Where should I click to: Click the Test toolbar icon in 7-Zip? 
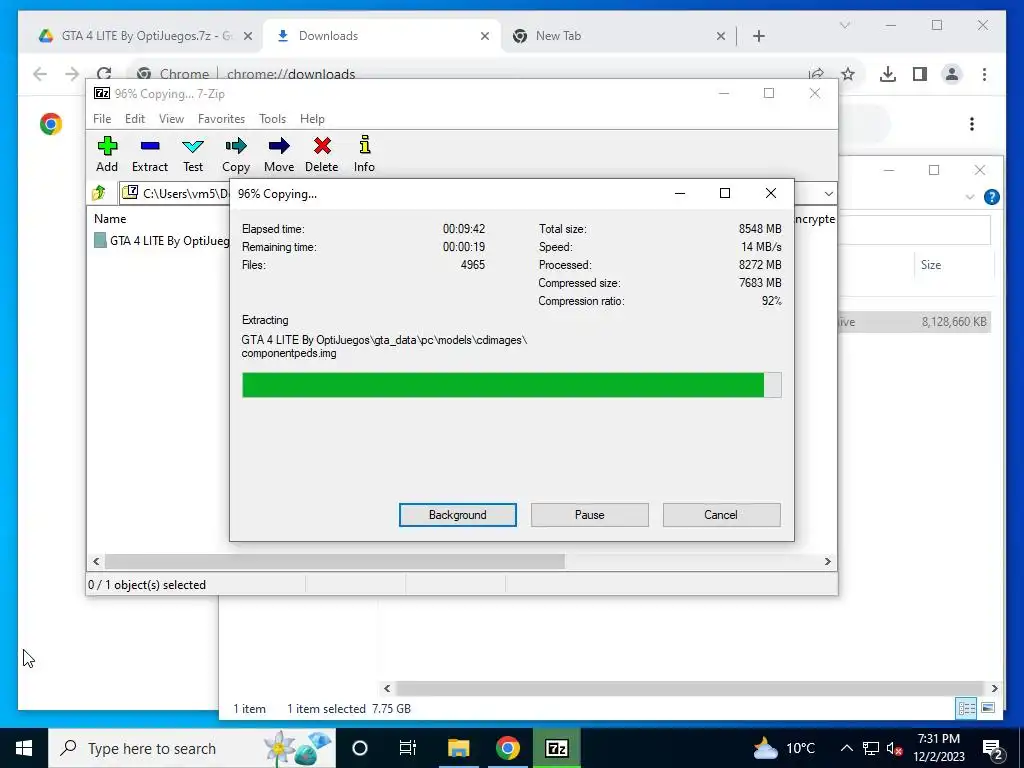coord(193,154)
